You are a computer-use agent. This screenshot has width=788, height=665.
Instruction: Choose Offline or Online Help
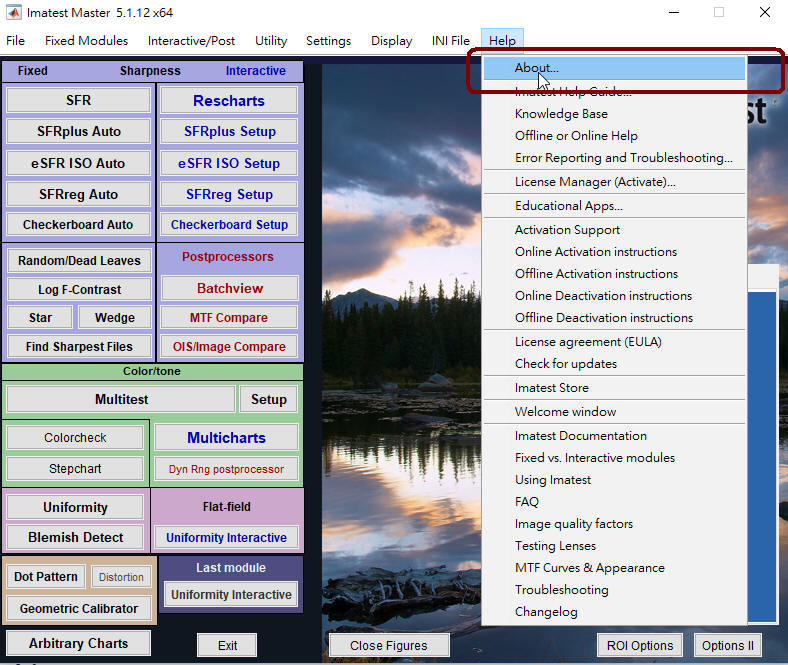[x=614, y=136]
